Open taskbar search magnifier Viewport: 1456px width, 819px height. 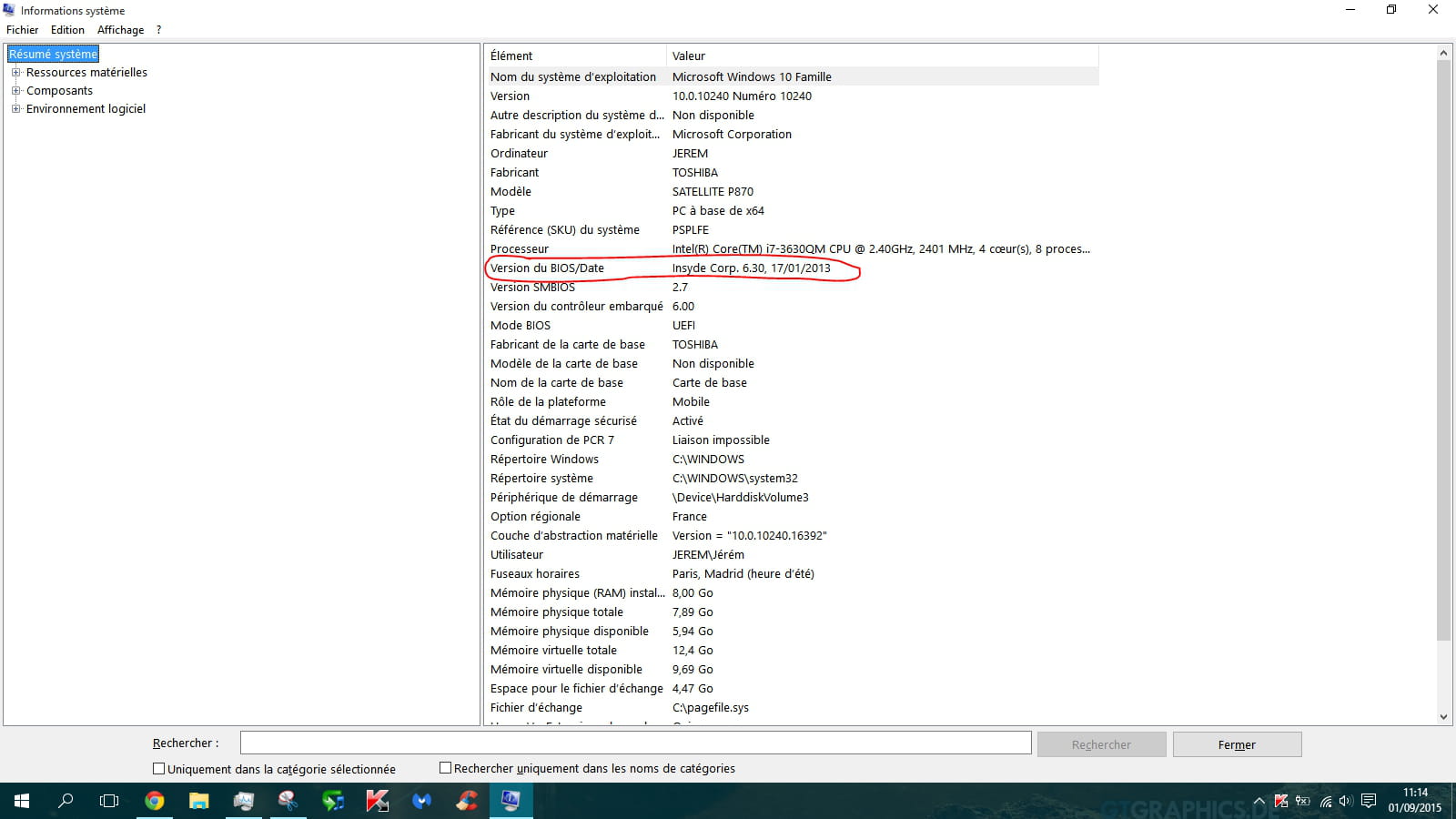pyautogui.click(x=66, y=801)
